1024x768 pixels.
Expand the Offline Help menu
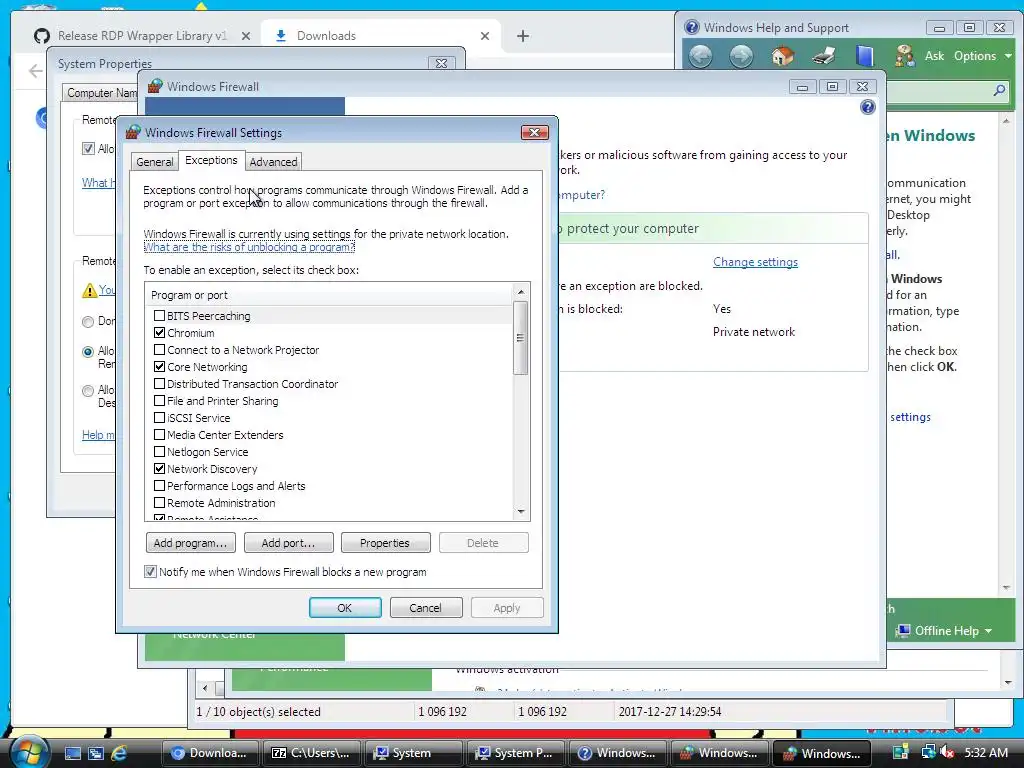pos(945,630)
